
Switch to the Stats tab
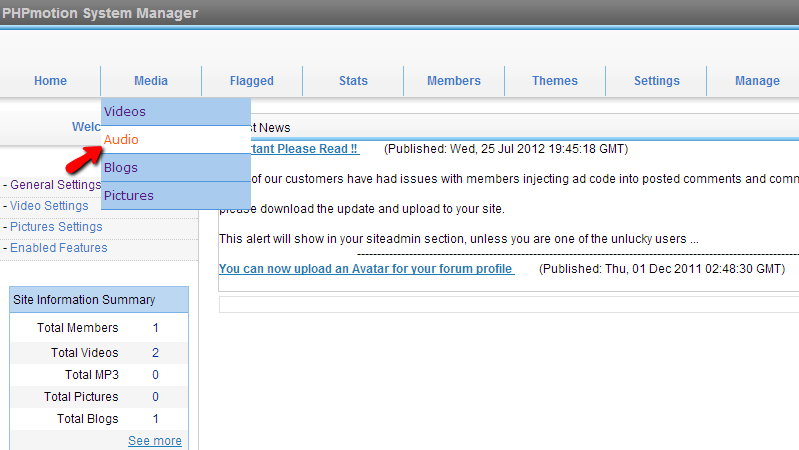(353, 81)
